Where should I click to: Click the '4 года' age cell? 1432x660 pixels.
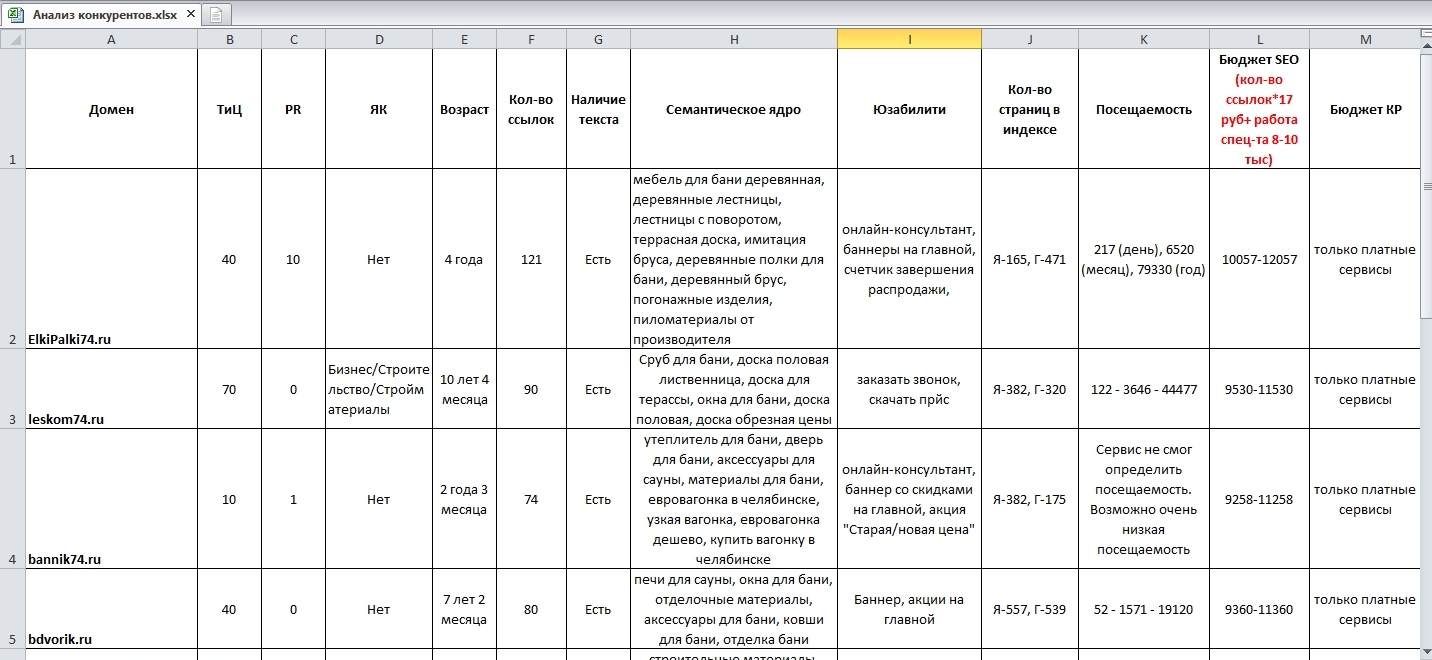(464, 259)
